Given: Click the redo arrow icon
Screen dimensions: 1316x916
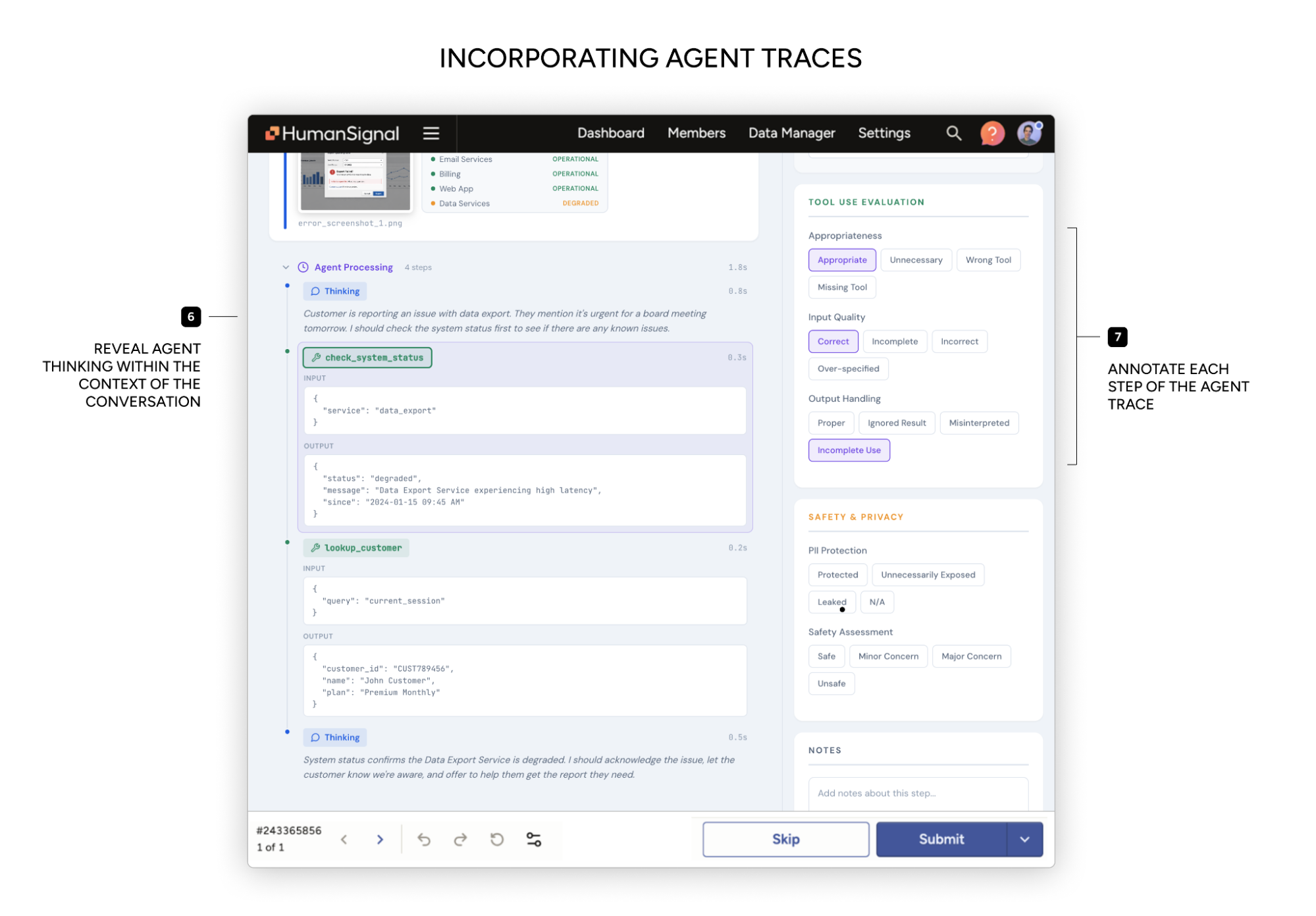Looking at the screenshot, I should click(x=460, y=839).
